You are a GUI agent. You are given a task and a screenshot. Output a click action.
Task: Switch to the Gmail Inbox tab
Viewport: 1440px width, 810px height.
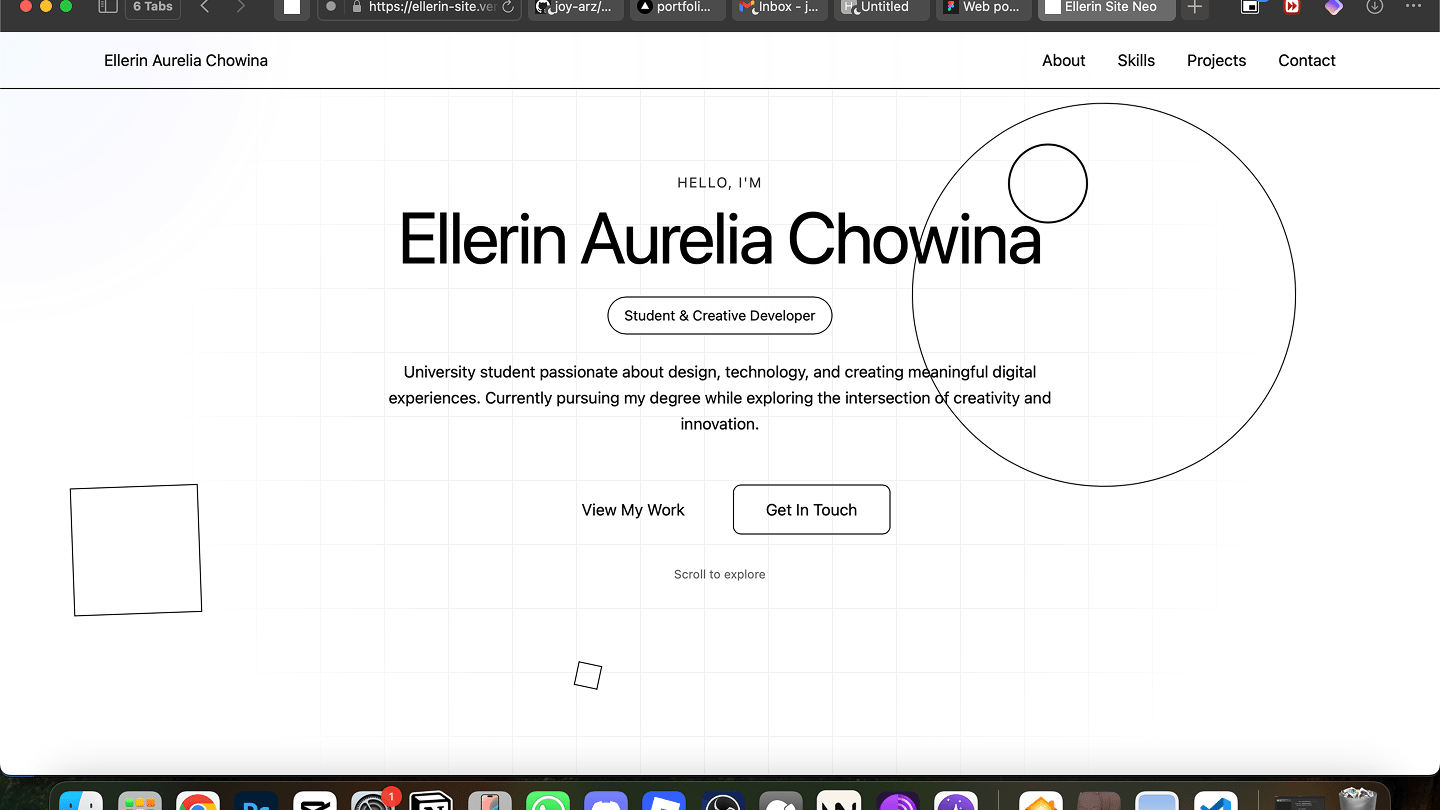point(780,7)
